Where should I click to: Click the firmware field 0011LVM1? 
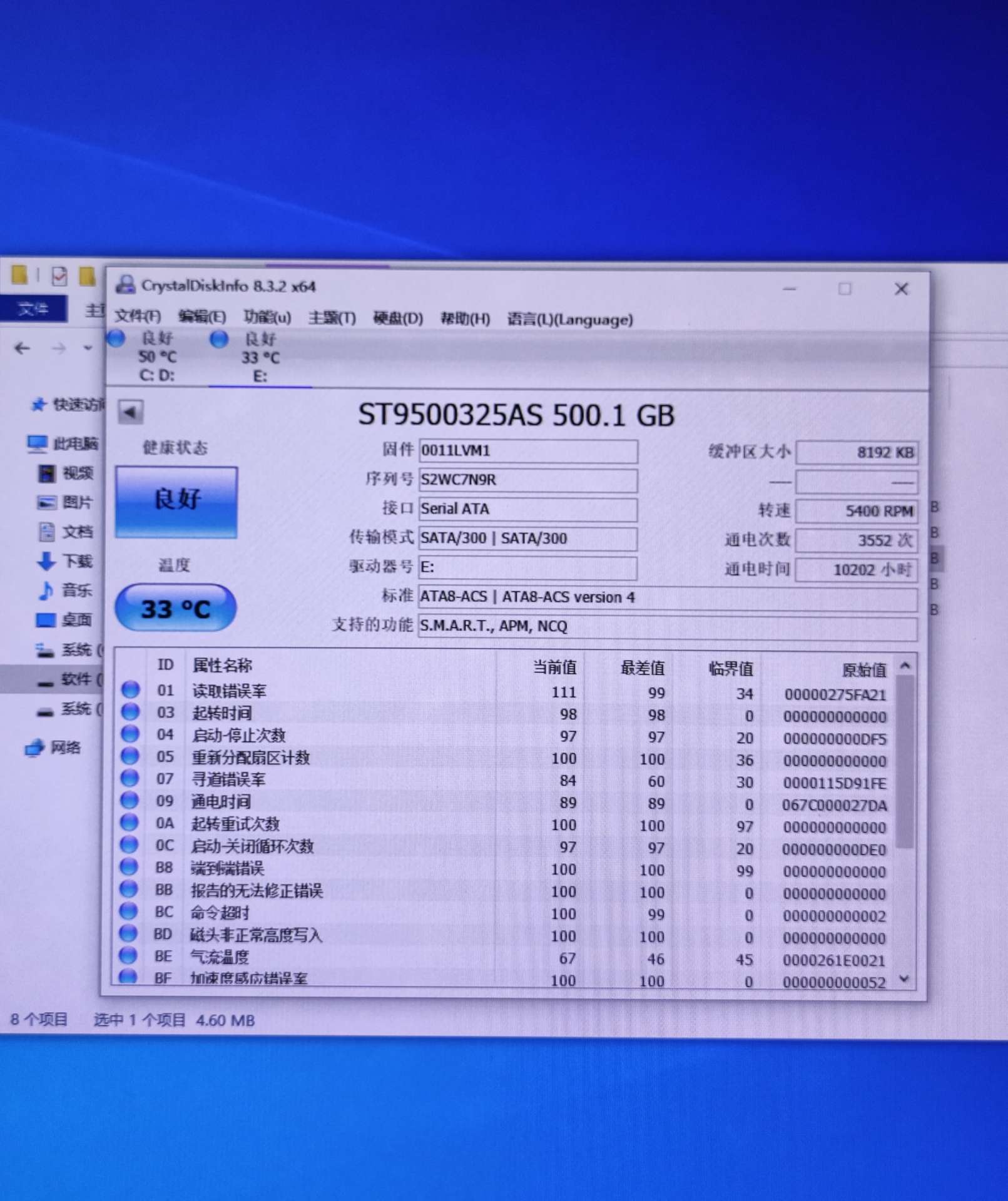[x=528, y=451]
